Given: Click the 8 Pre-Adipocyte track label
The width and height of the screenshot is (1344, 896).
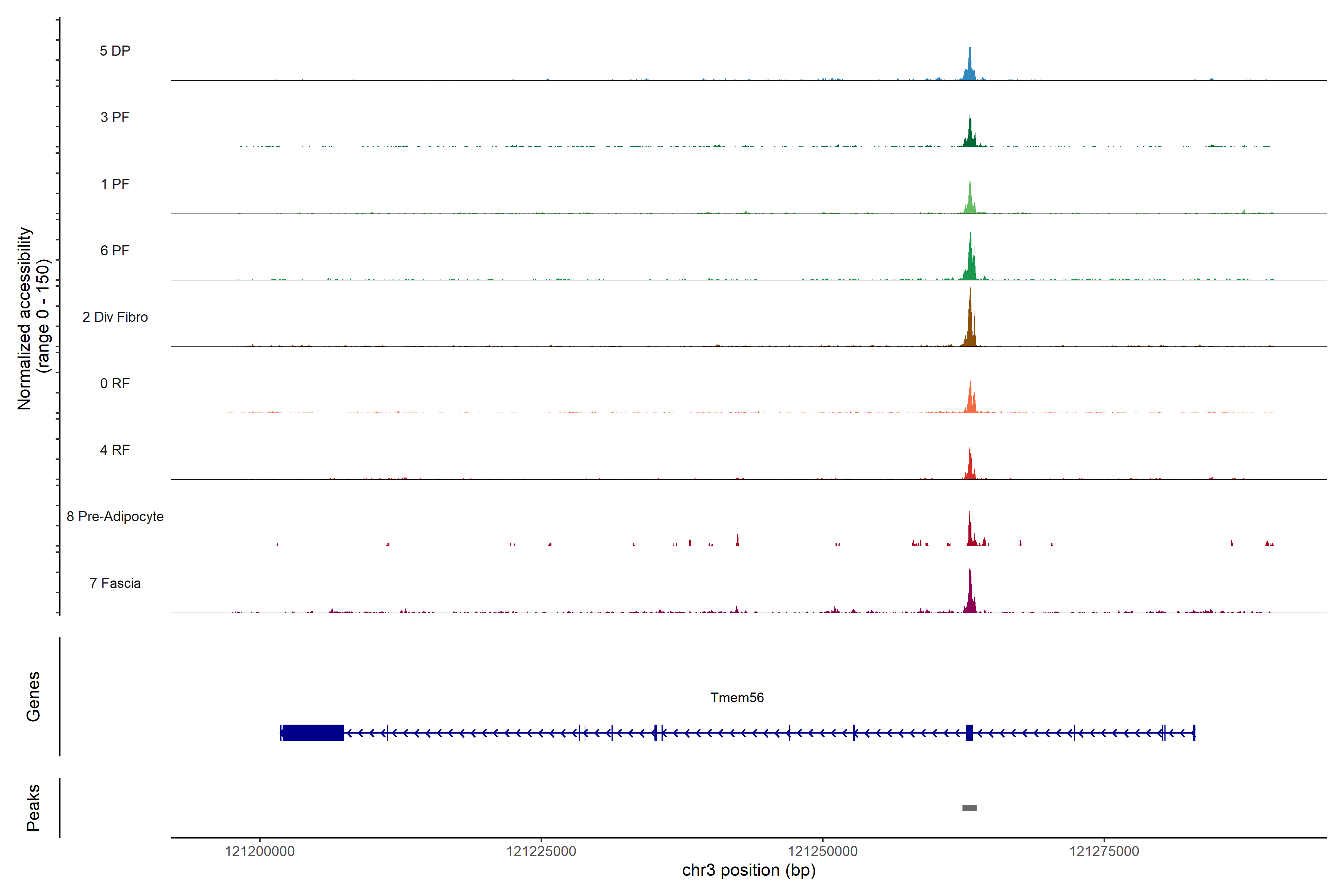Looking at the screenshot, I should click(115, 517).
